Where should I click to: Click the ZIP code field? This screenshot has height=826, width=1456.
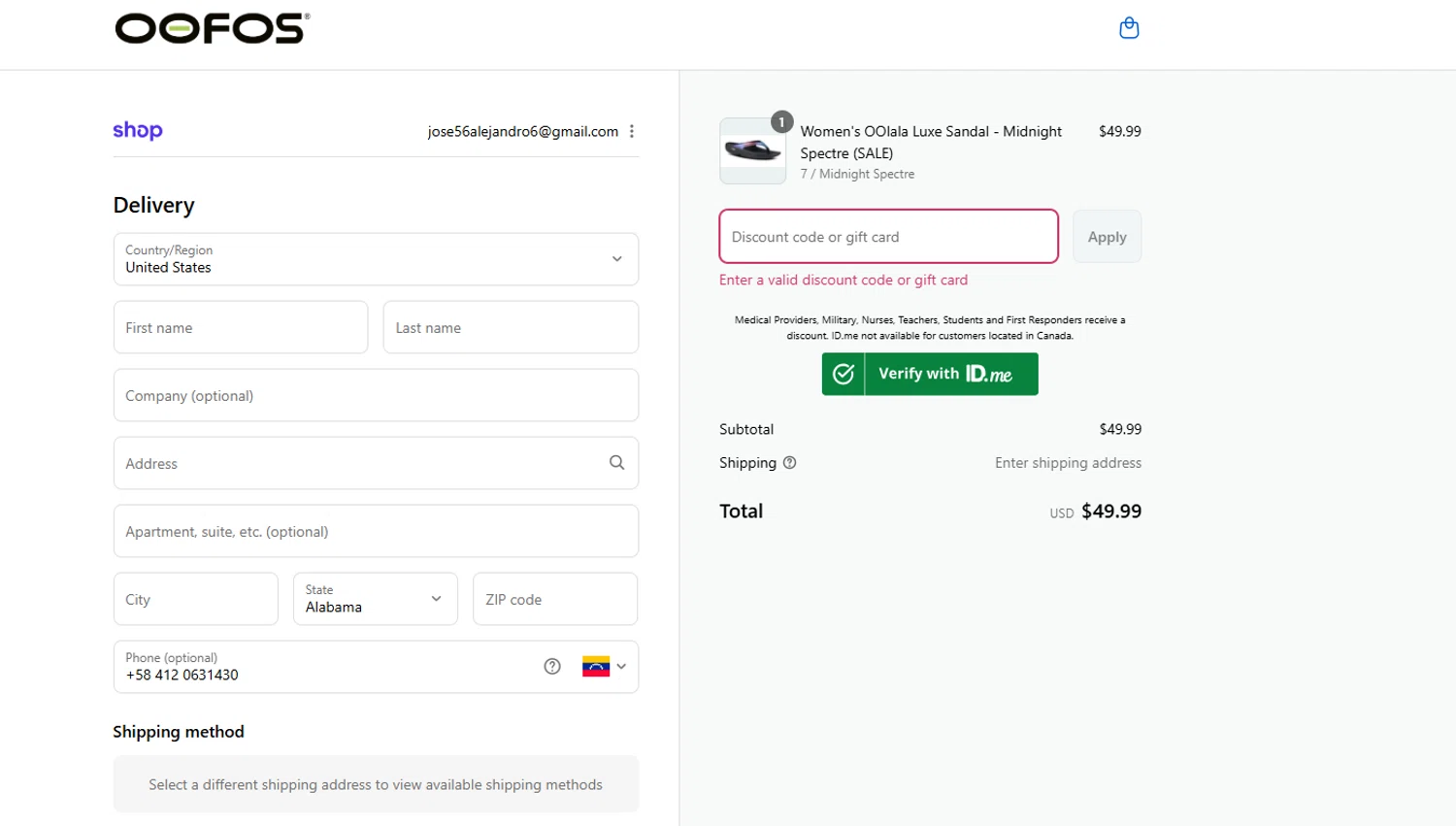tap(555, 599)
